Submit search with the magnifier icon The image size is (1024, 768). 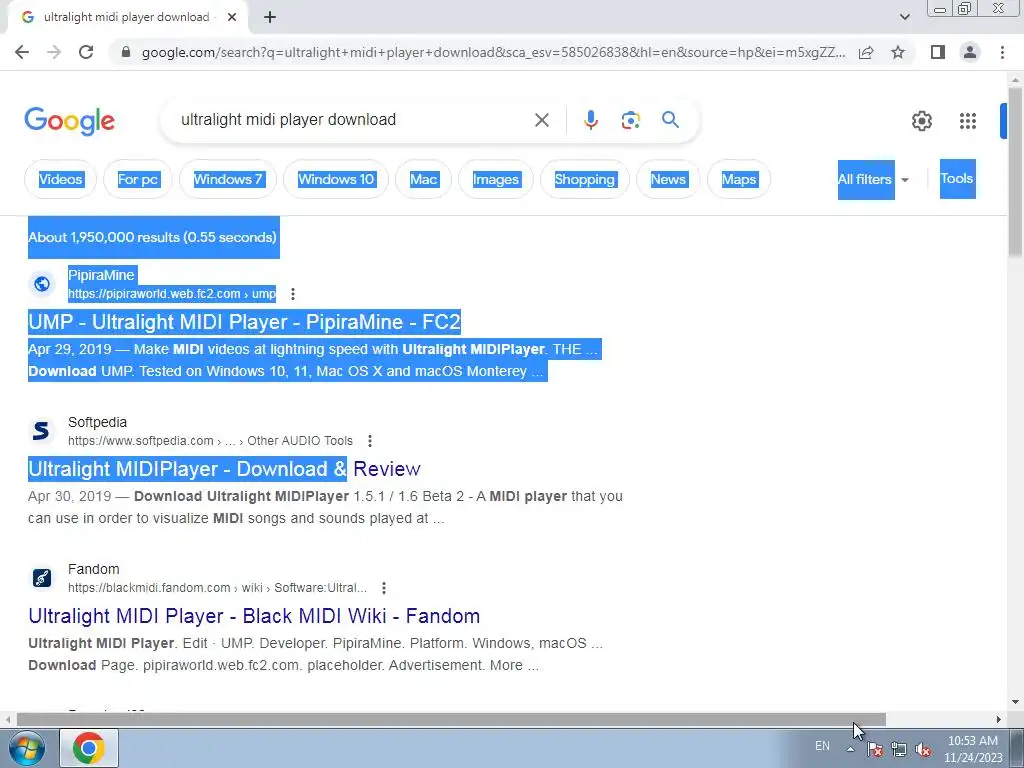(670, 120)
